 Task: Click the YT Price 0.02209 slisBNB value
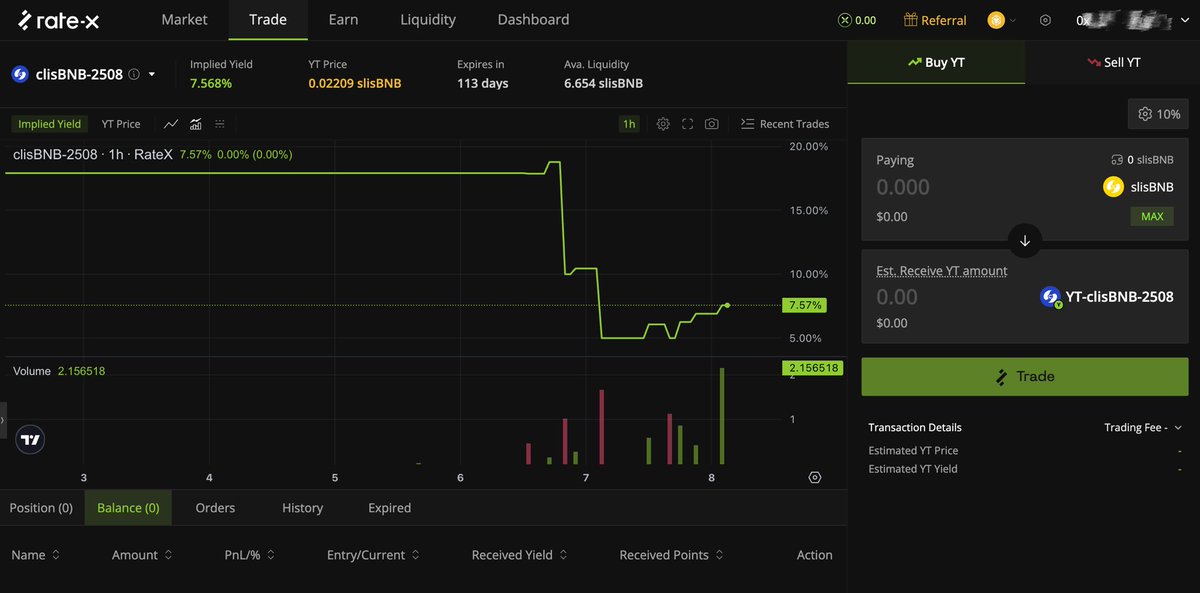pos(354,83)
